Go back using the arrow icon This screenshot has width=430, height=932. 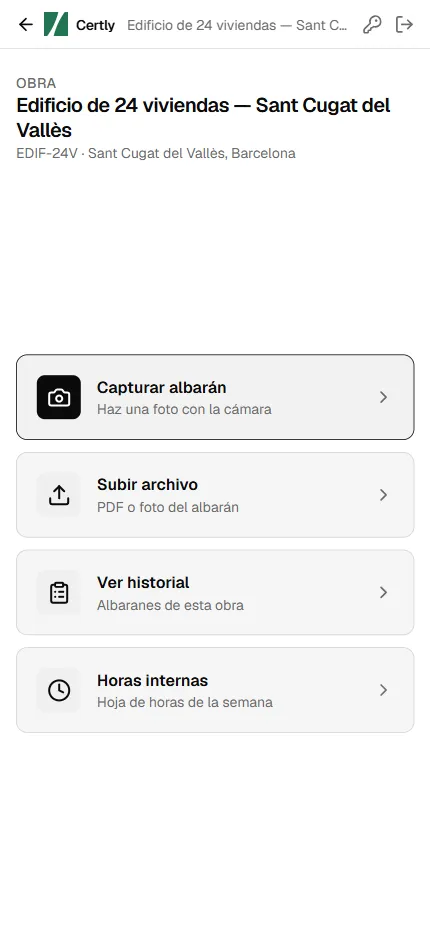tap(26, 24)
